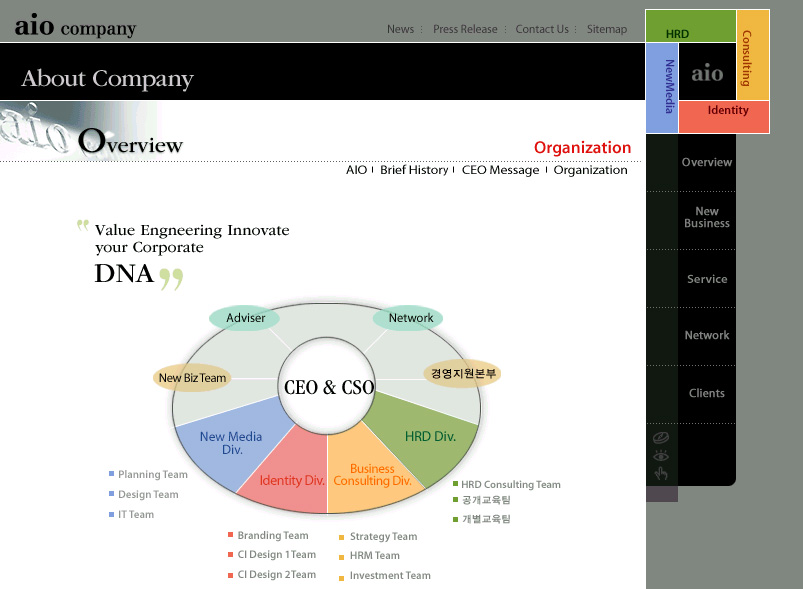The height and width of the screenshot is (589, 803).
Task: Open the Sitemap link
Action: click(x=607, y=29)
